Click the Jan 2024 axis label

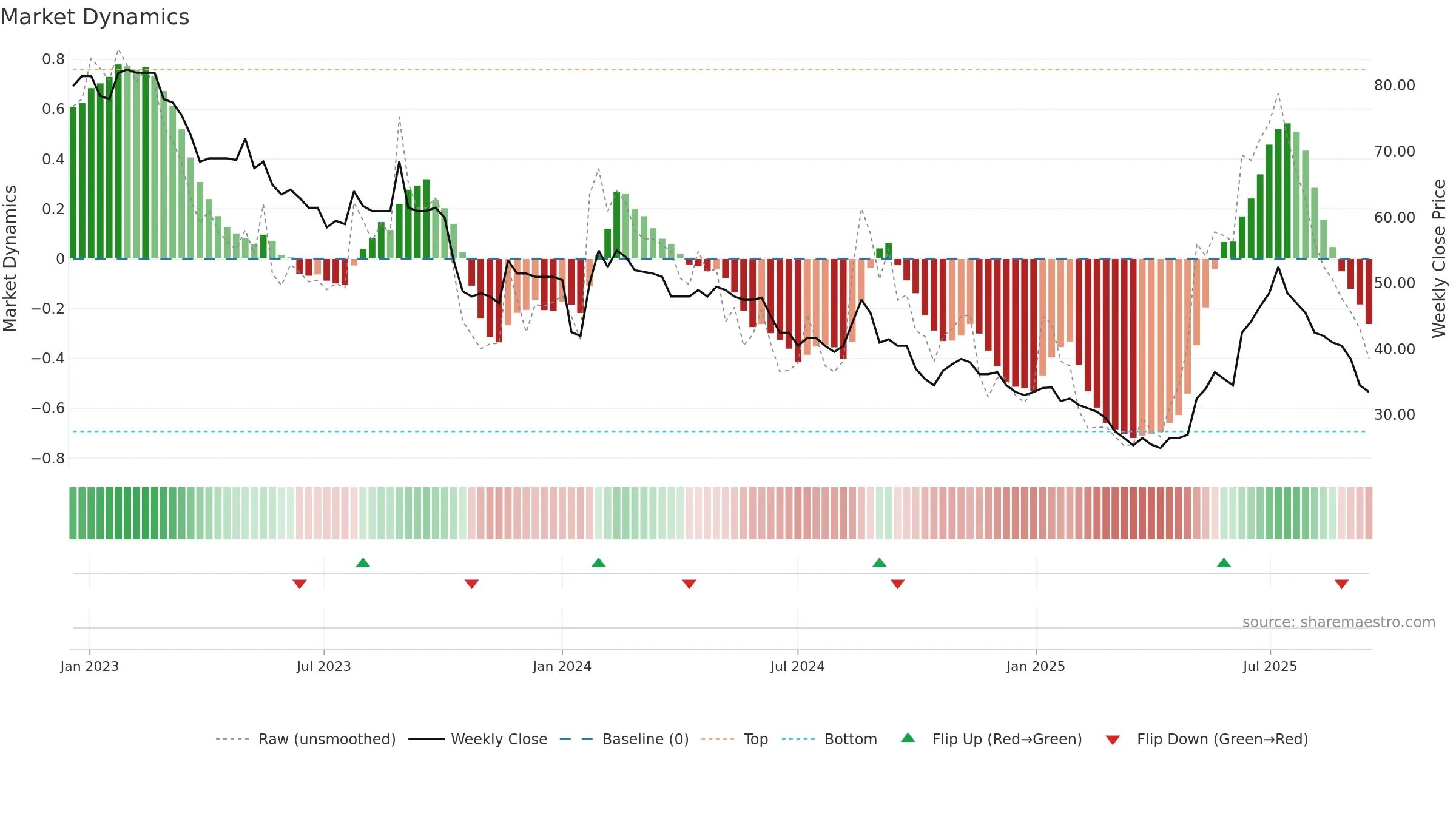tap(562, 666)
